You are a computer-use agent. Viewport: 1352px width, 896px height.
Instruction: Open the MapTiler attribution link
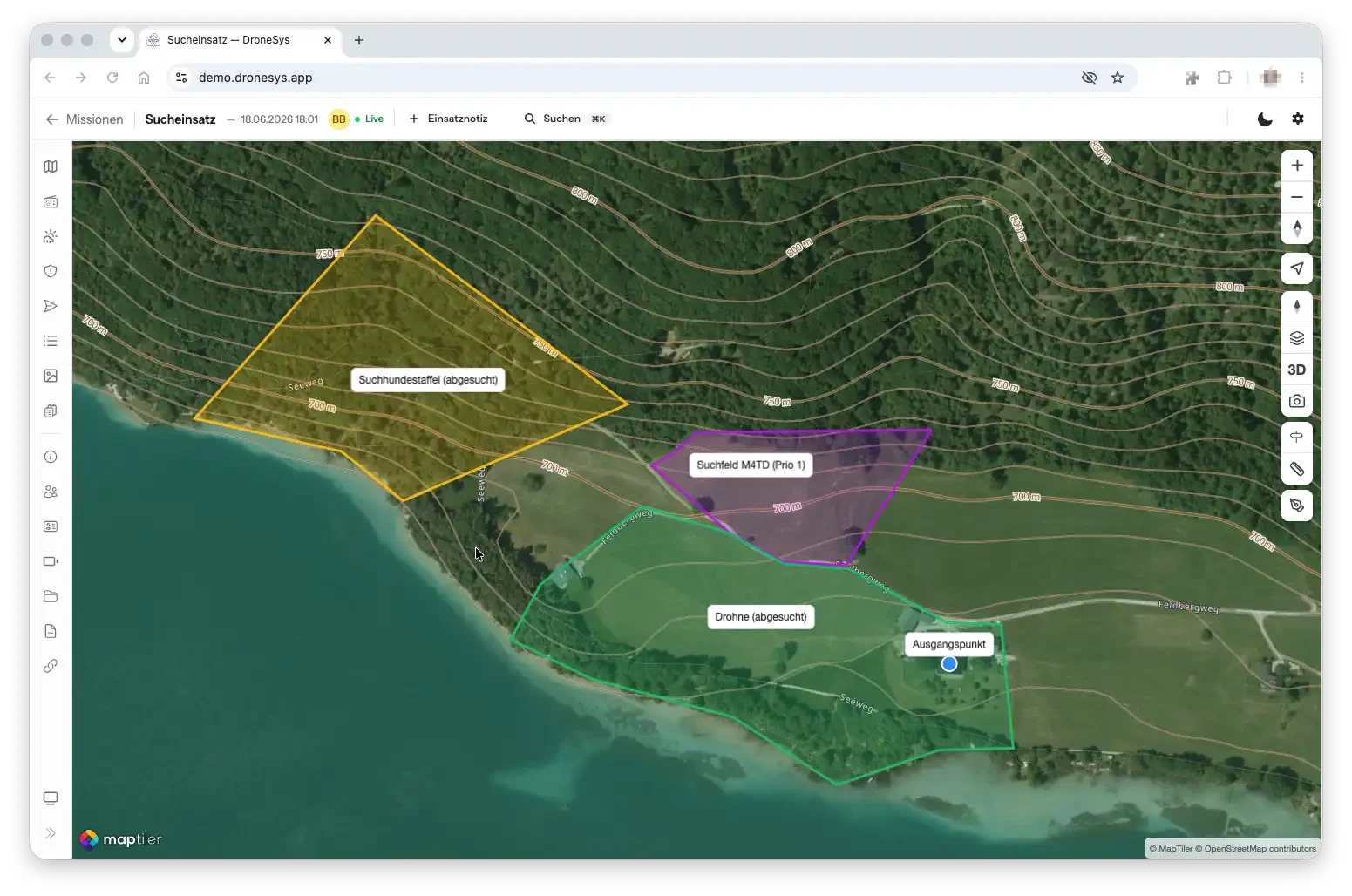1171,849
